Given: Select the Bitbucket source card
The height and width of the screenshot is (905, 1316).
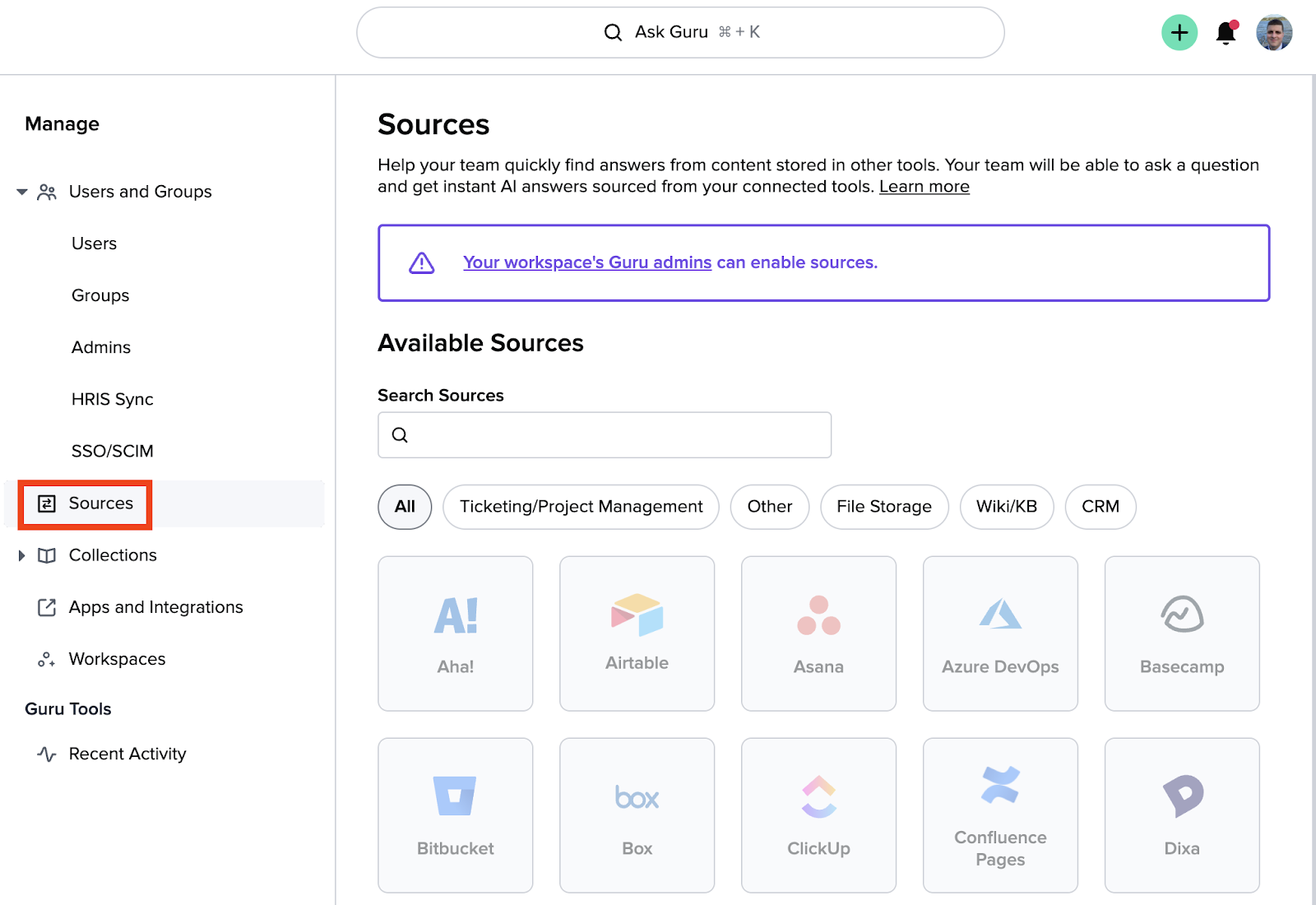Looking at the screenshot, I should (x=456, y=815).
